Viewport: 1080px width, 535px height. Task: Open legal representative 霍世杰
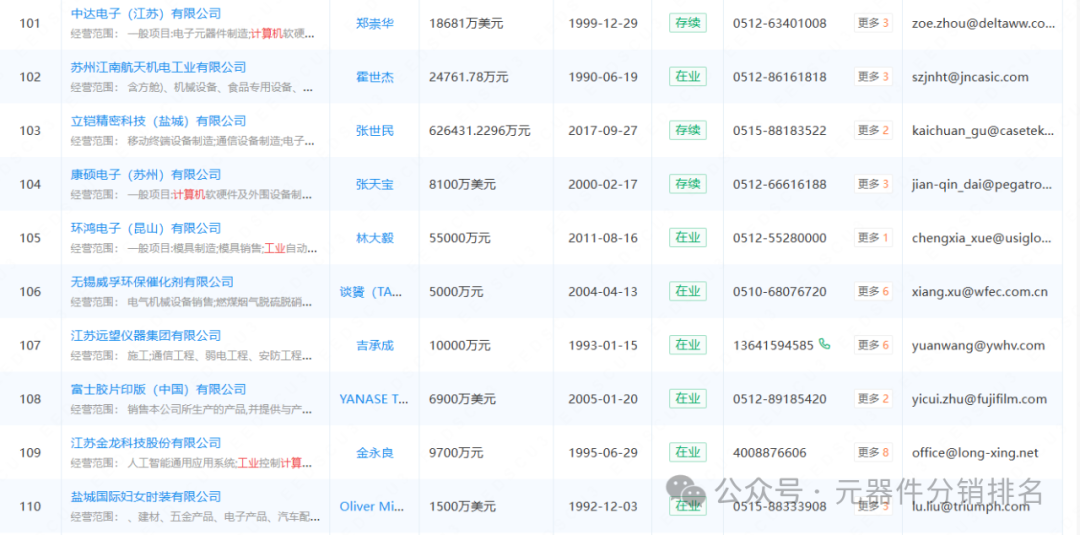coord(375,77)
